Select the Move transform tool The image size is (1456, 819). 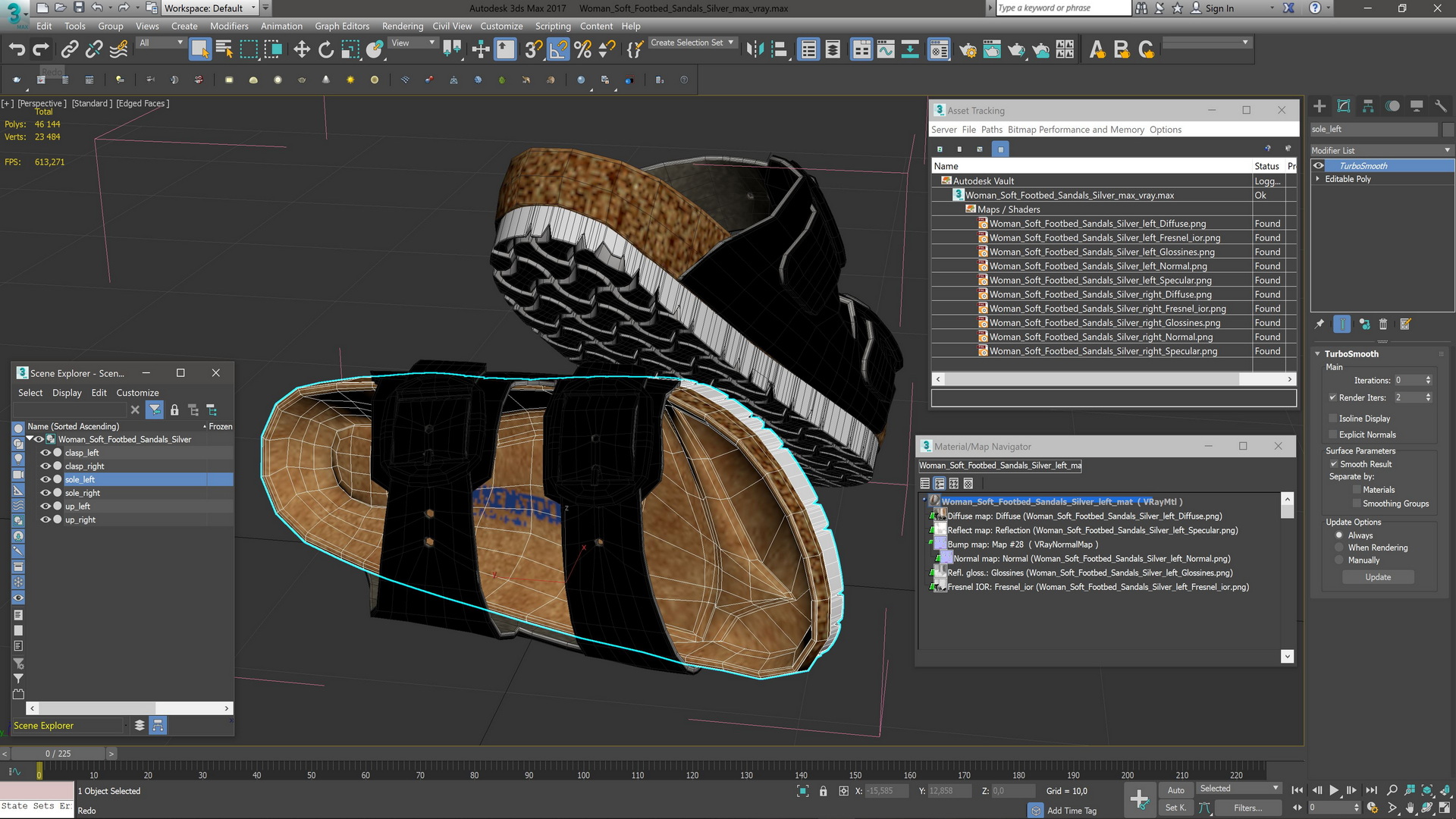click(x=302, y=50)
